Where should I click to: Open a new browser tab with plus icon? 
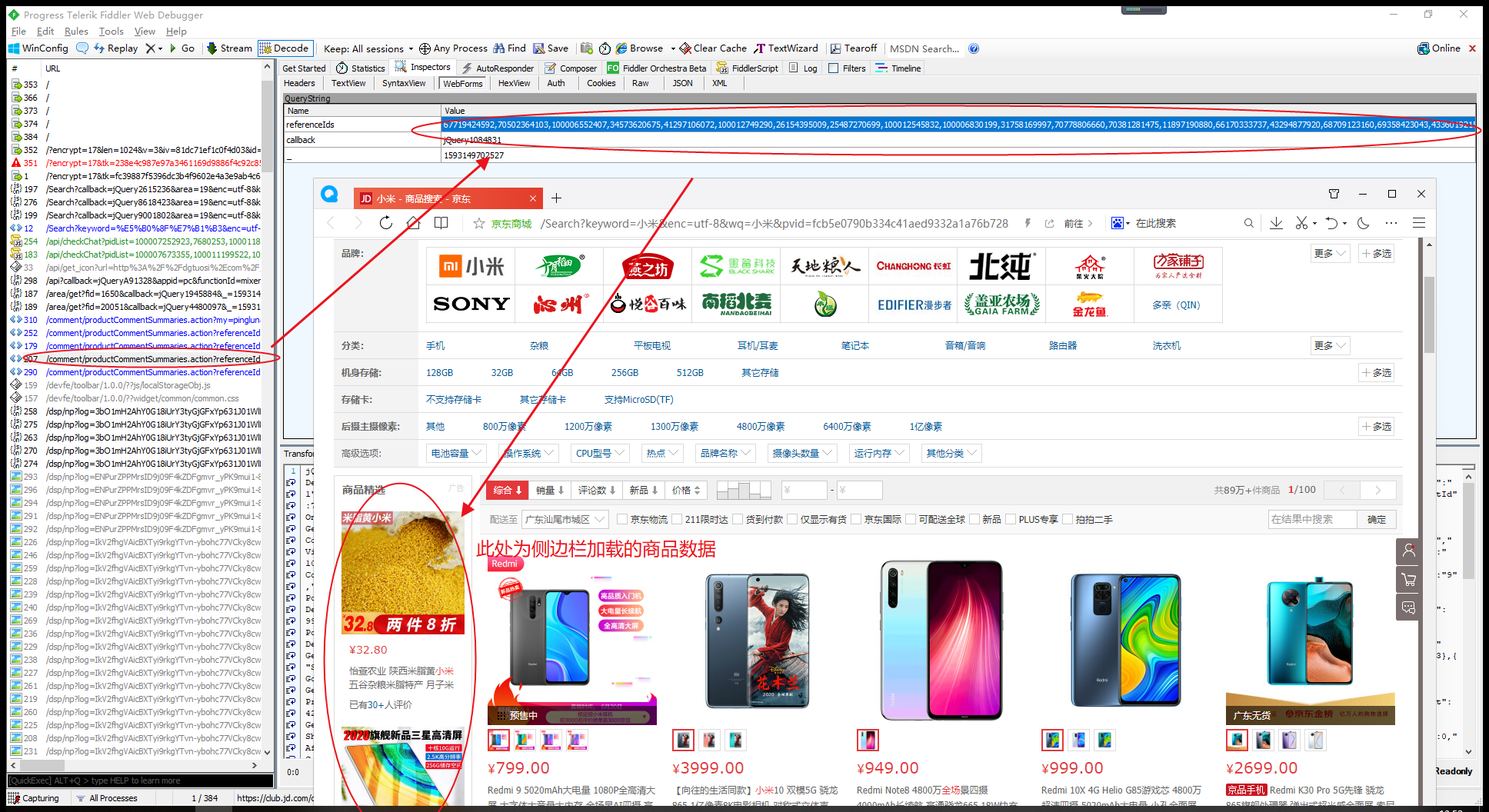pos(556,198)
